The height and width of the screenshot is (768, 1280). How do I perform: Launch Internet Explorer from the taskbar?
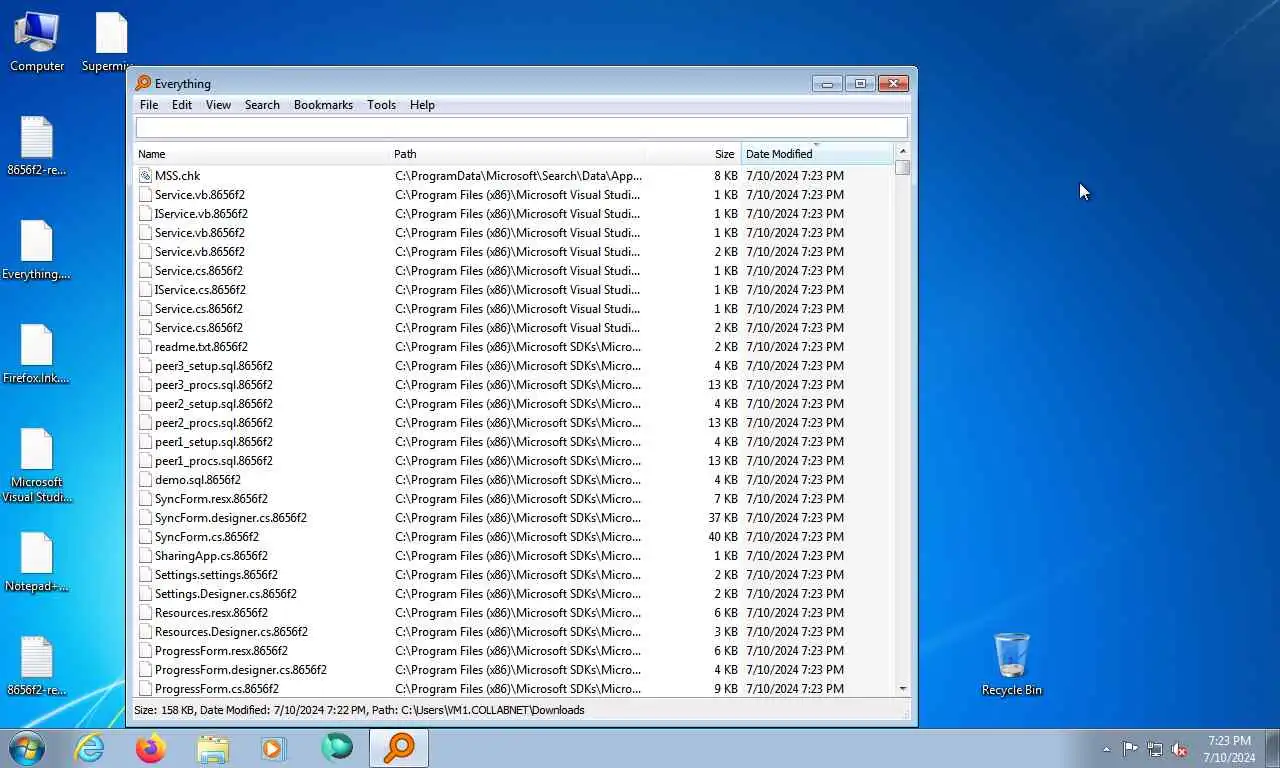(x=89, y=748)
